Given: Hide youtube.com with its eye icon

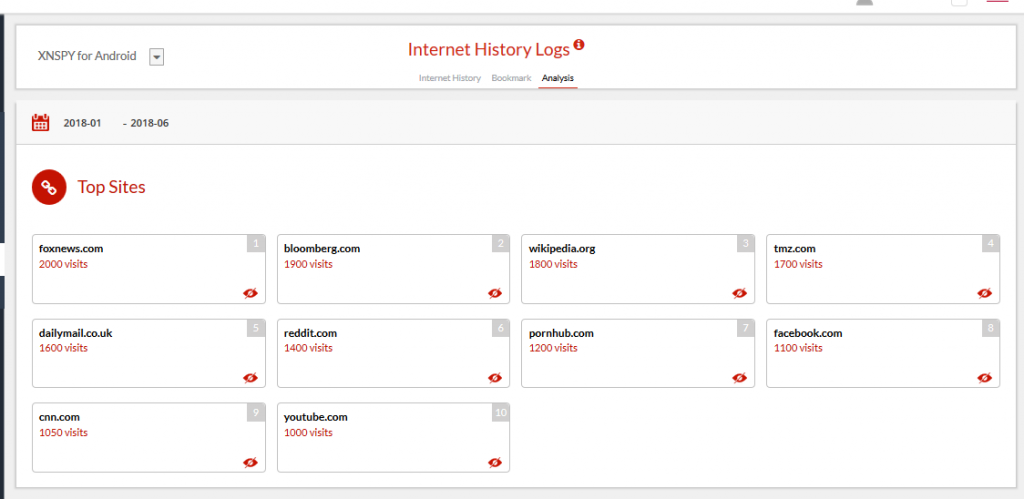Looking at the screenshot, I should click(495, 462).
